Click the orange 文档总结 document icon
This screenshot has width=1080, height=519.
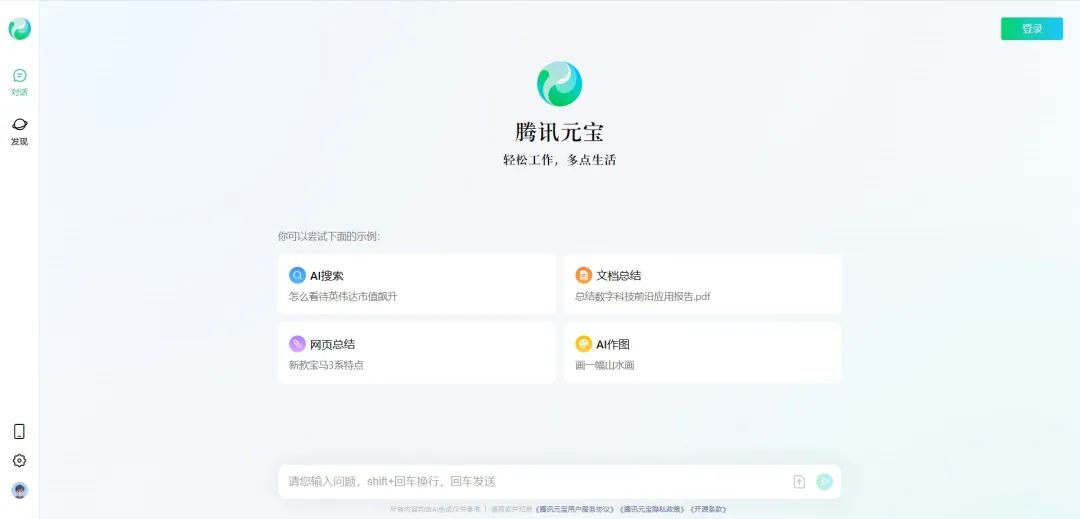click(583, 275)
